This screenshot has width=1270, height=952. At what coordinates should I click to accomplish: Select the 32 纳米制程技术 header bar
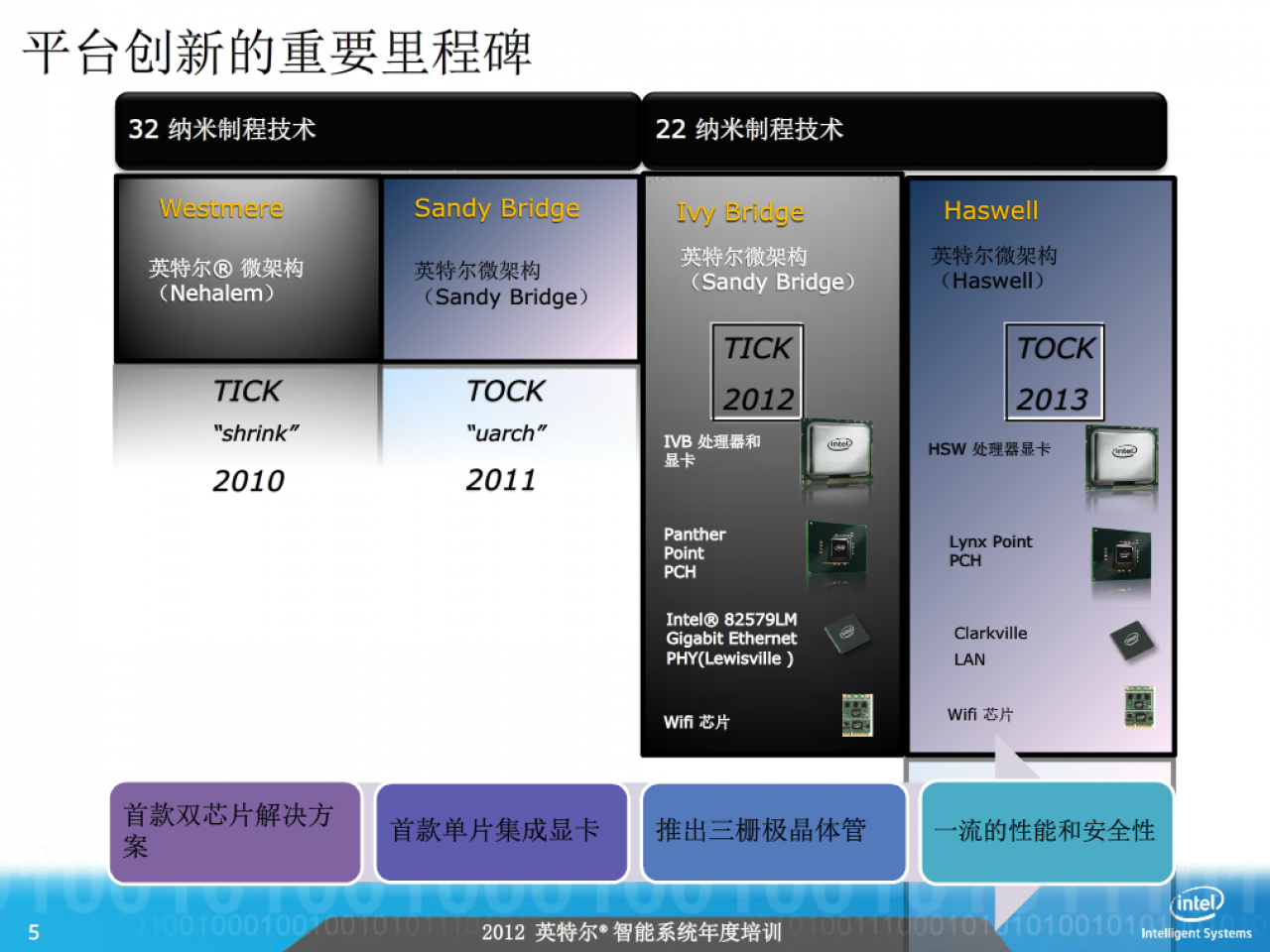point(377,130)
